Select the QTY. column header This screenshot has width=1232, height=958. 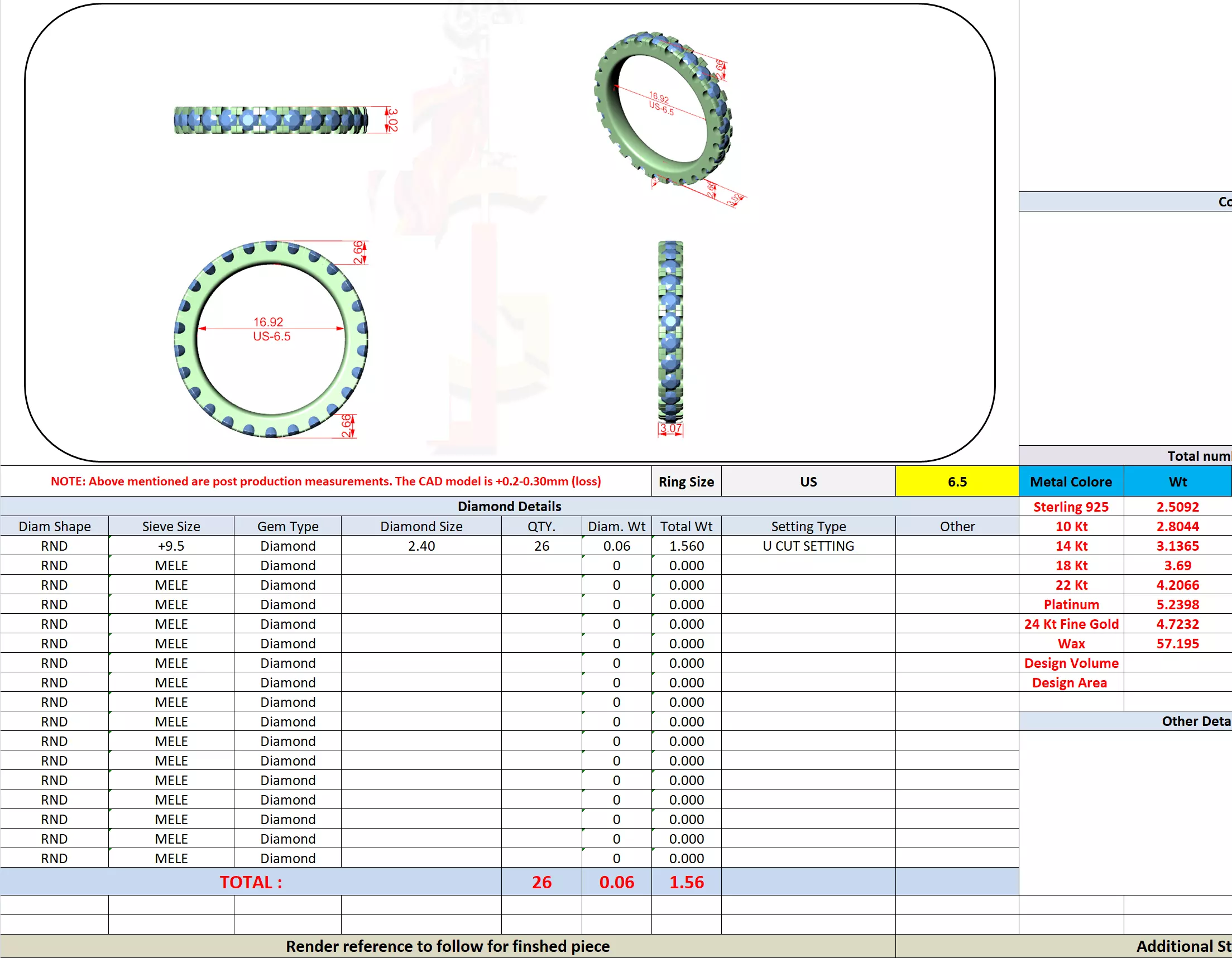click(x=541, y=526)
